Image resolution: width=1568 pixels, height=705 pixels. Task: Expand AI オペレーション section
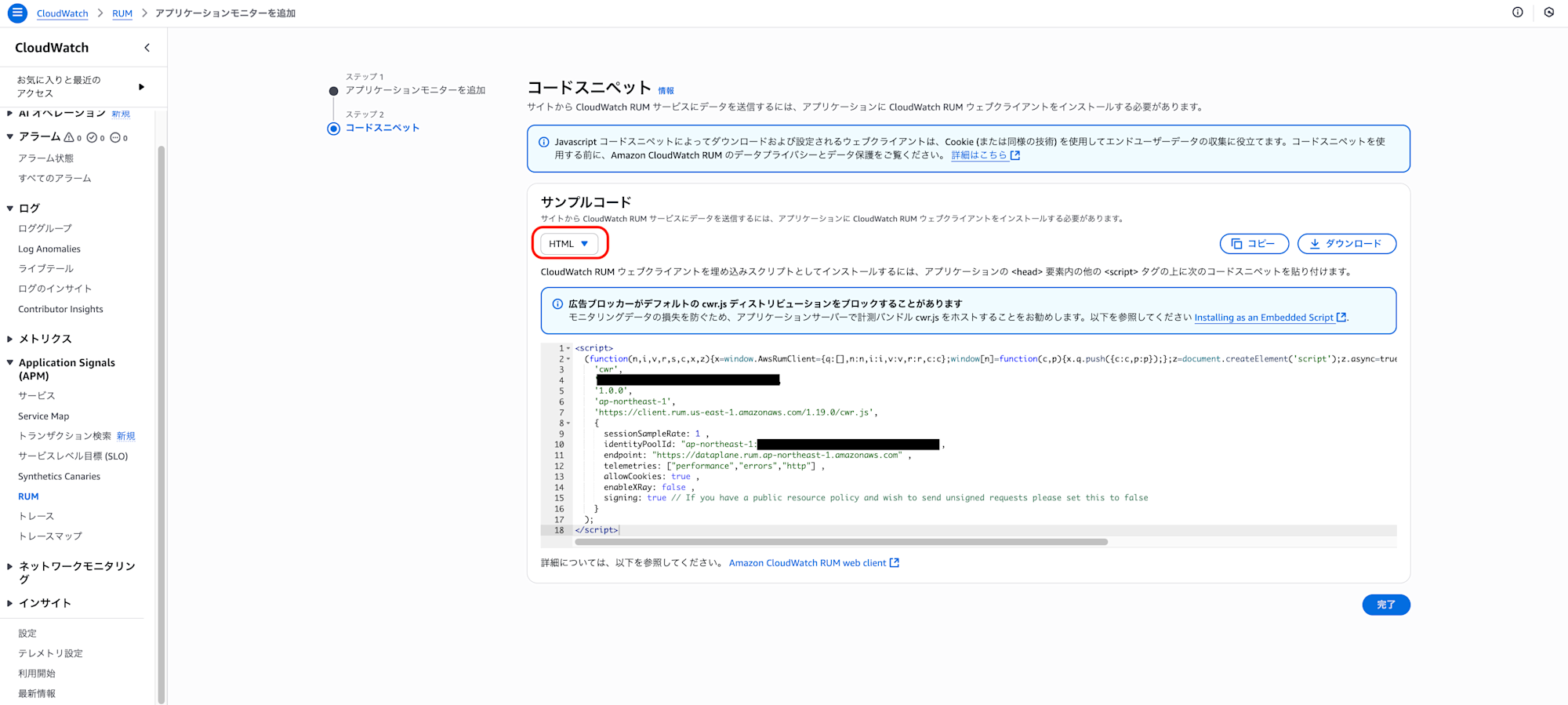point(9,114)
